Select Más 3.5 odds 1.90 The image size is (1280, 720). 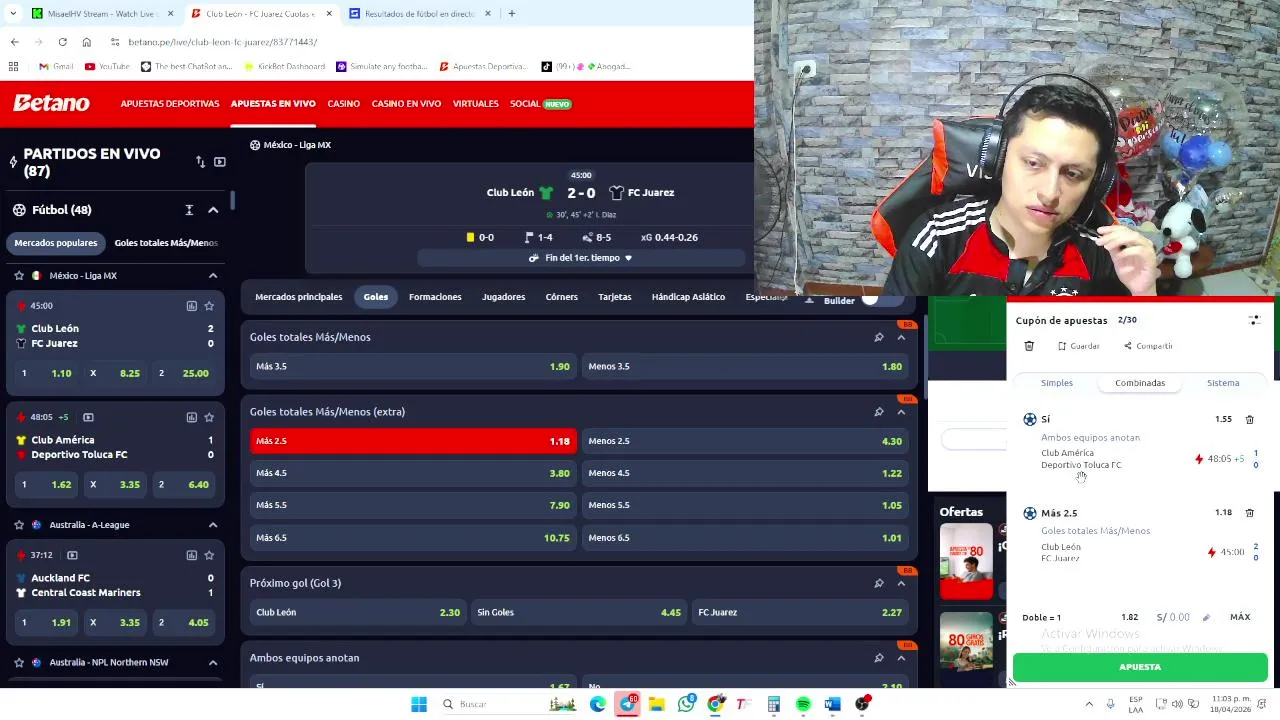click(412, 366)
